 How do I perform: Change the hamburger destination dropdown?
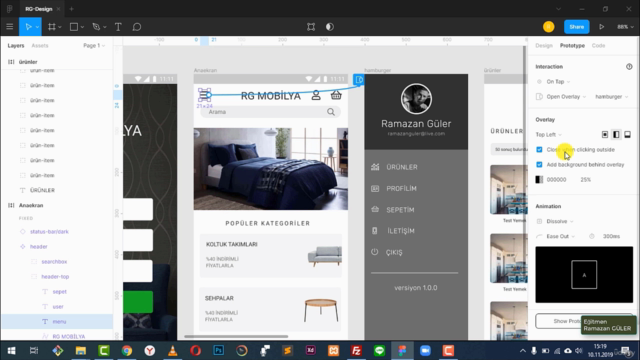point(611,97)
